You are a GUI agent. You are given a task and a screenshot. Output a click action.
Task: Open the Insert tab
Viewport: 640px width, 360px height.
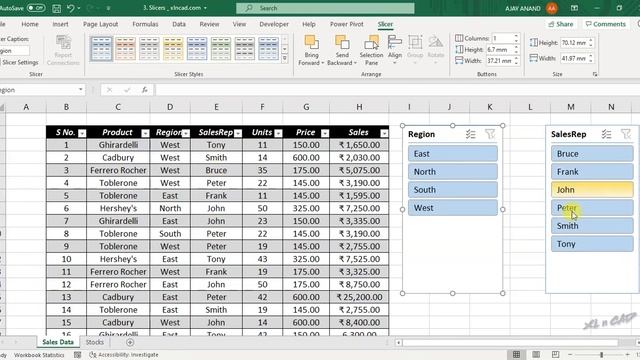click(60, 24)
